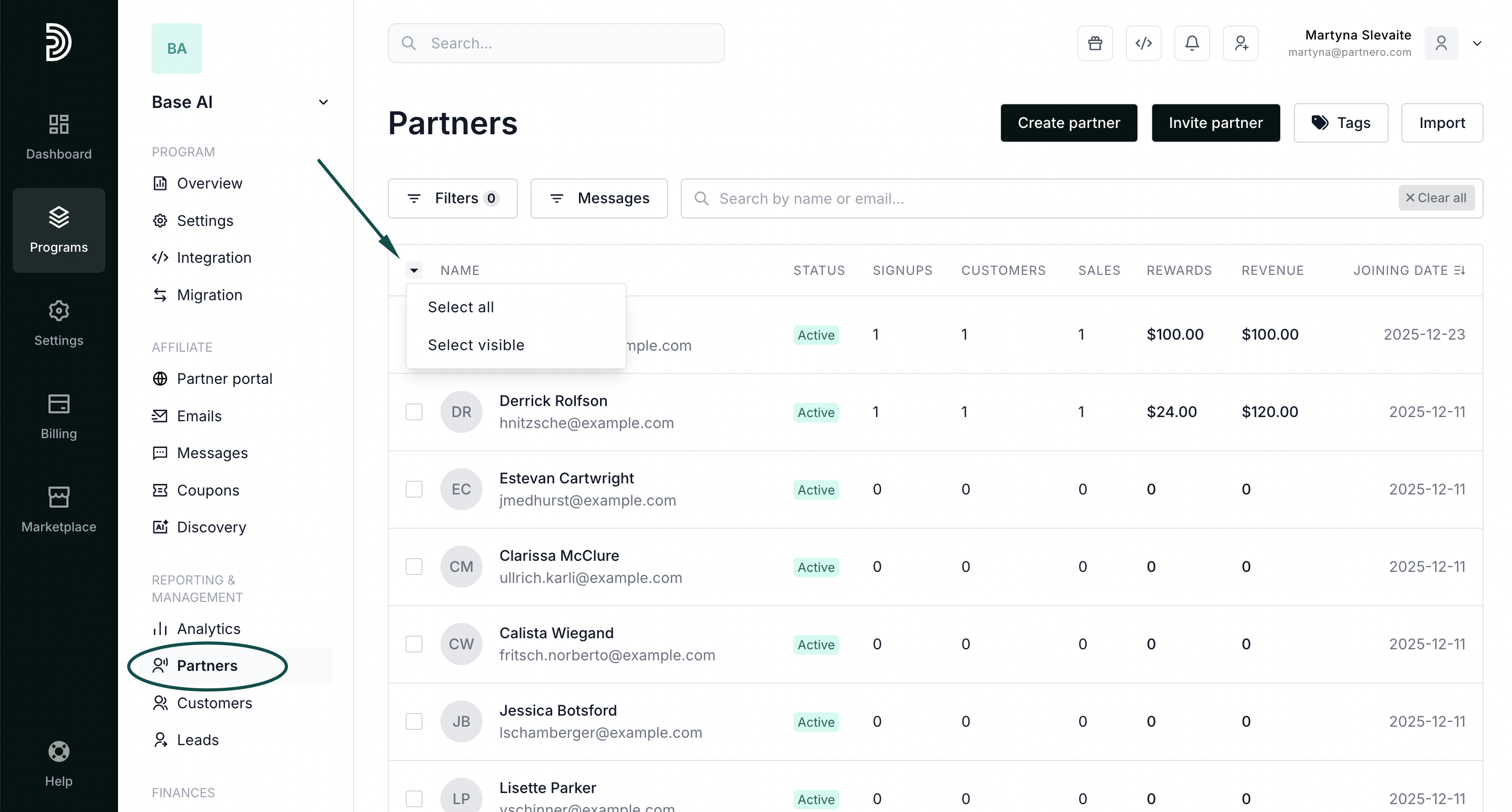Collapse the bulk-select dropdown arrow by the Name column
Viewport: 1512px width, 812px height.
[x=414, y=271]
